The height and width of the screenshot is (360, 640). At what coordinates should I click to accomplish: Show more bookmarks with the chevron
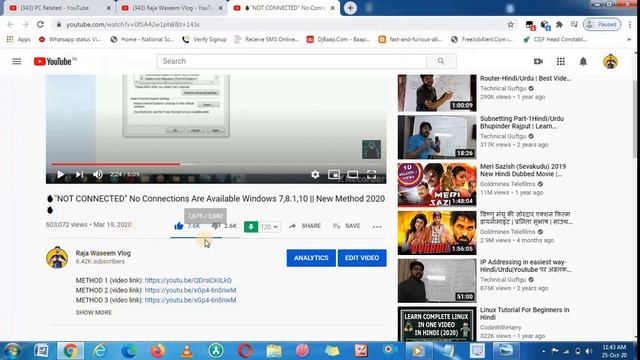pyautogui.click(x=629, y=39)
